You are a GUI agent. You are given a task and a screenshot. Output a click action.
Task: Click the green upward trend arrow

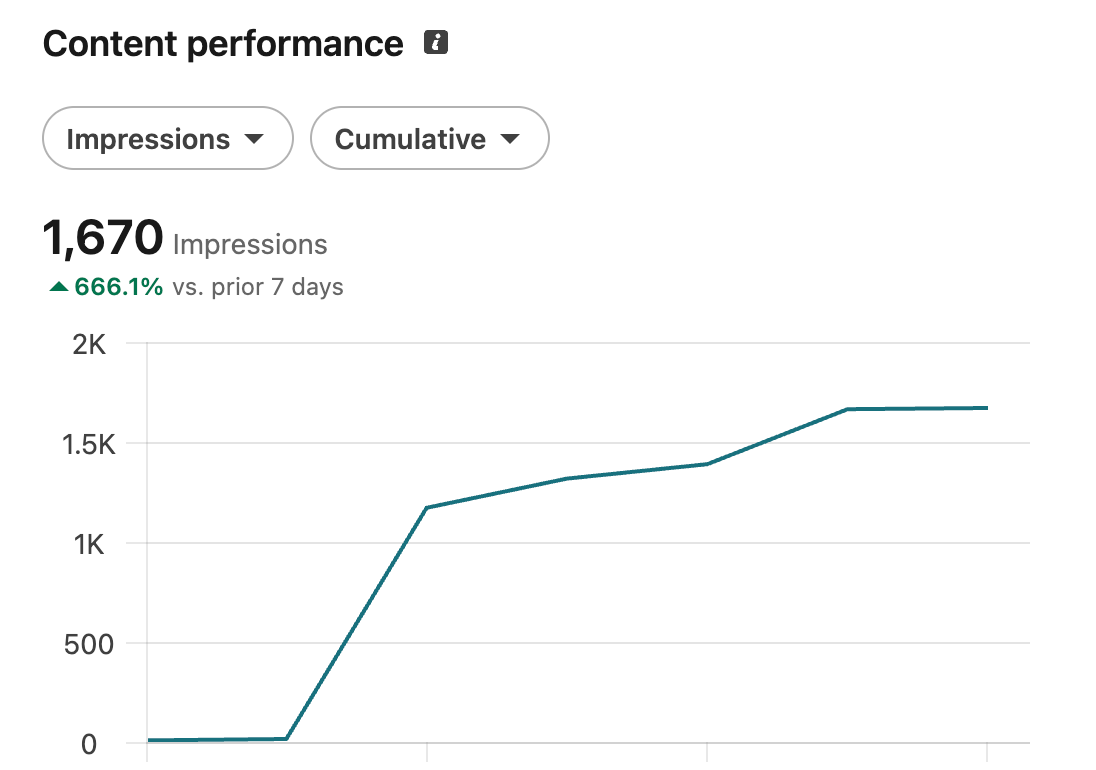tap(60, 285)
